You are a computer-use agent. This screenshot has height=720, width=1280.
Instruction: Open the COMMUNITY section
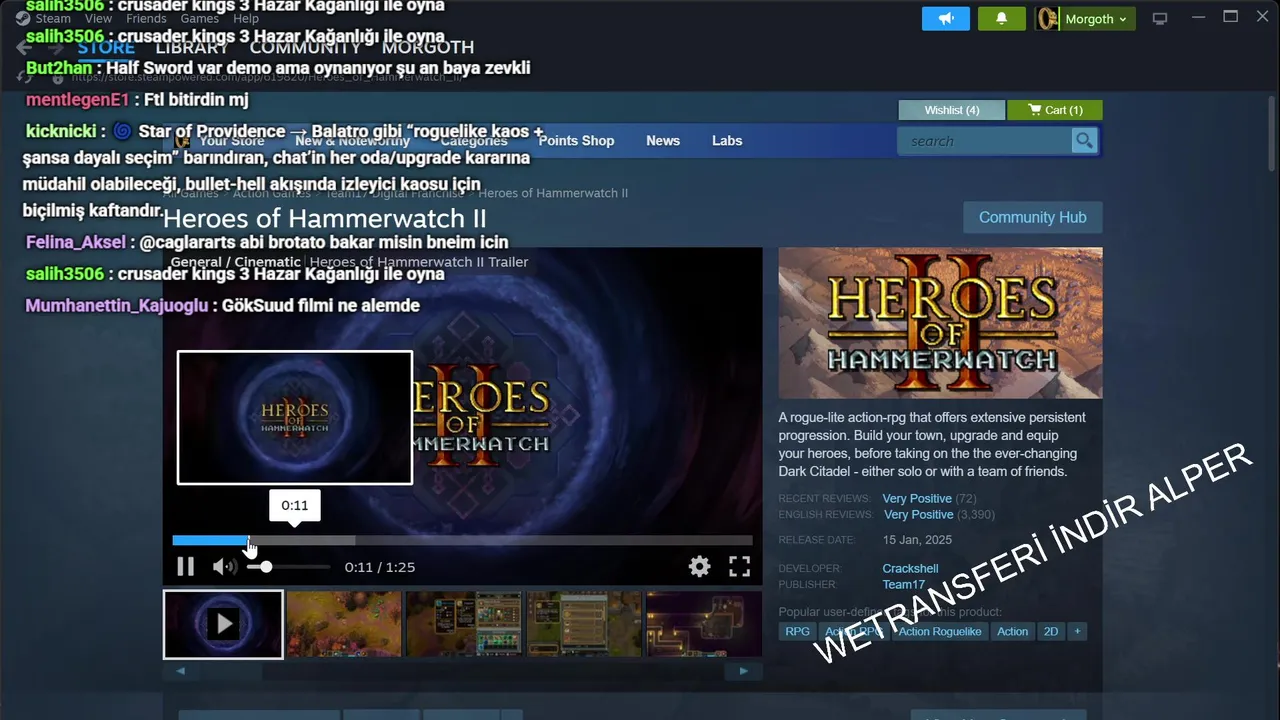click(305, 47)
